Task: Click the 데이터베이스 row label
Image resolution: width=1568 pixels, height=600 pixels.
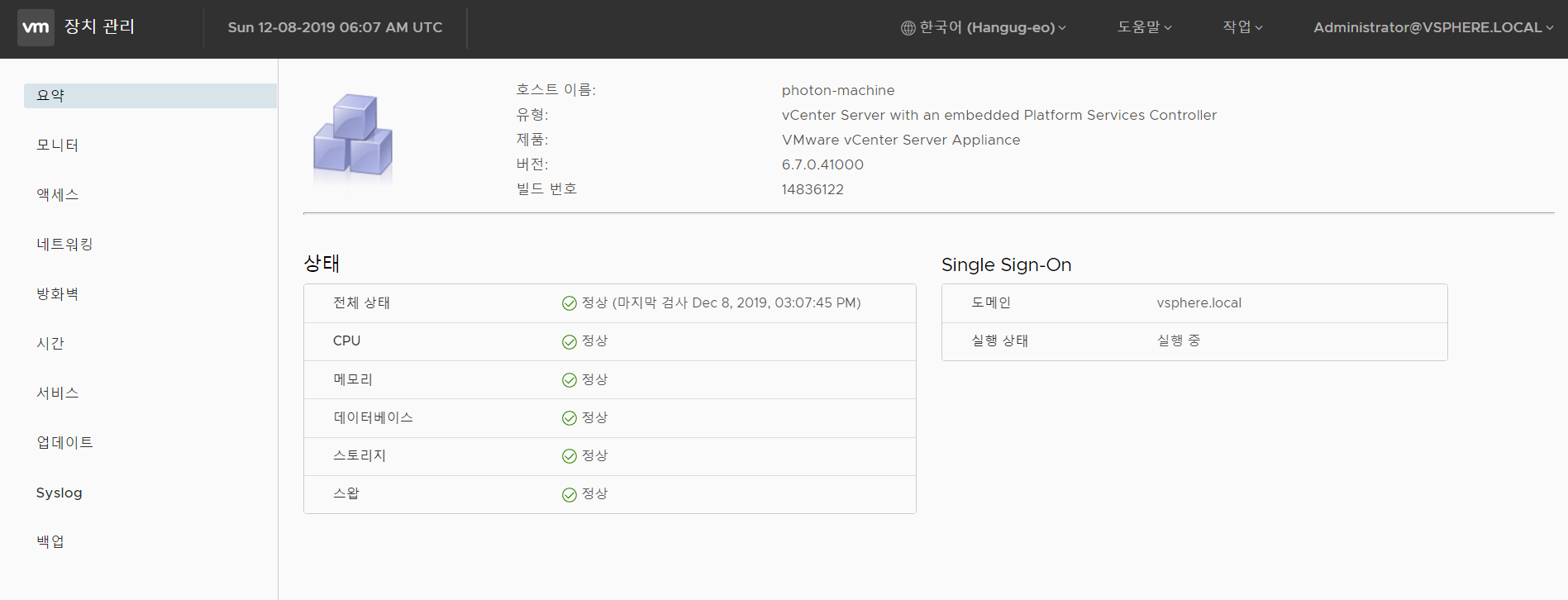Action: click(373, 417)
